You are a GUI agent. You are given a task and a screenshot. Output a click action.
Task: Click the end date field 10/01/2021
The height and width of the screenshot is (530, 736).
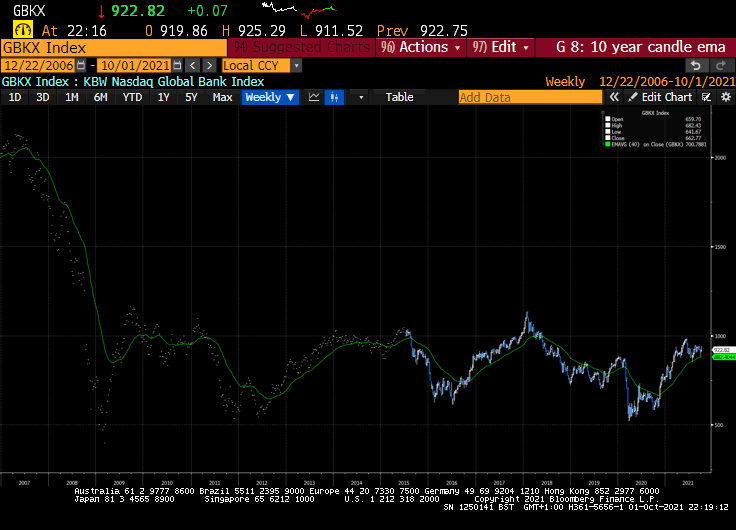[135, 65]
